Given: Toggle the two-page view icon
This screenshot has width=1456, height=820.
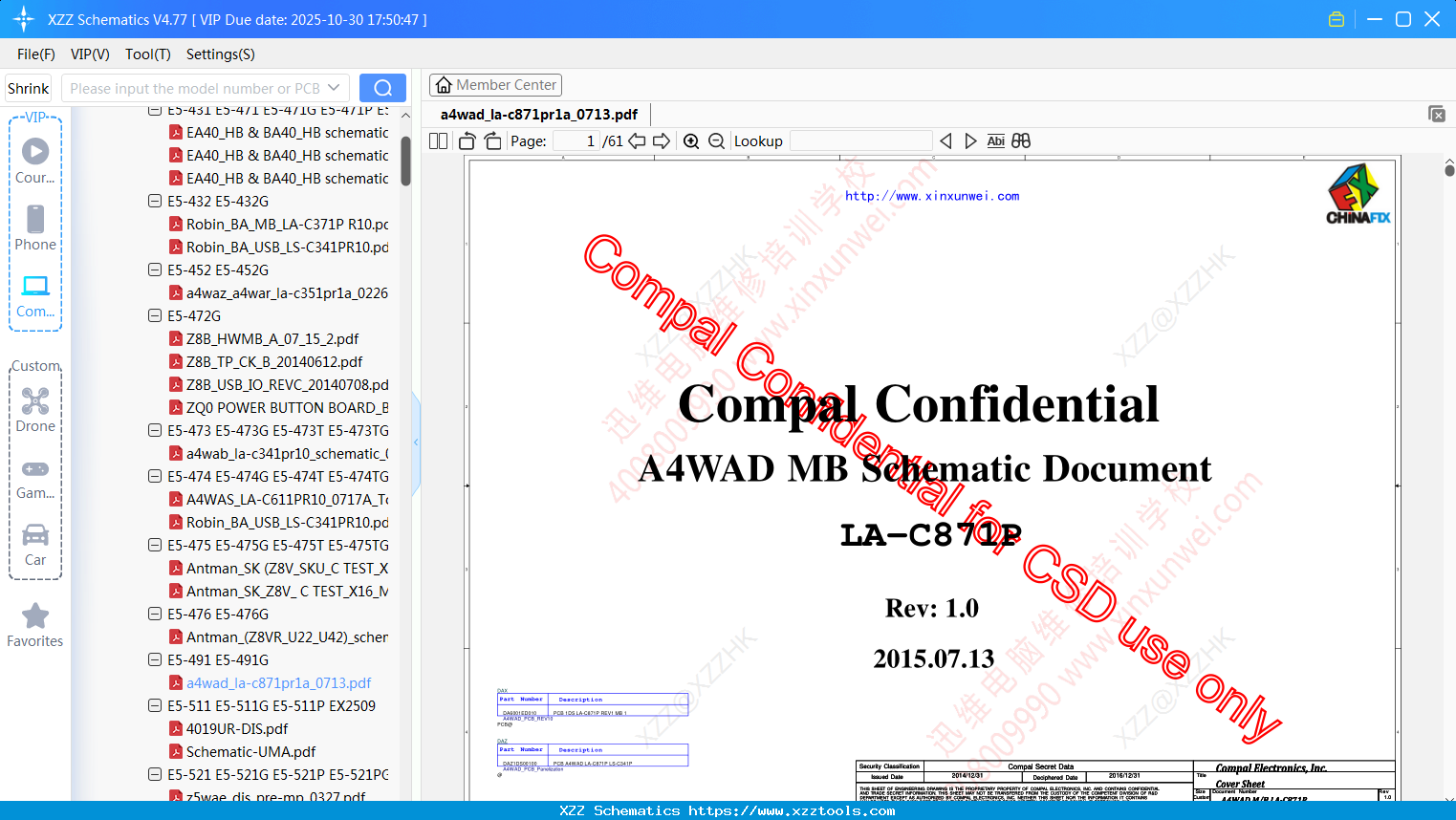Looking at the screenshot, I should coord(438,140).
